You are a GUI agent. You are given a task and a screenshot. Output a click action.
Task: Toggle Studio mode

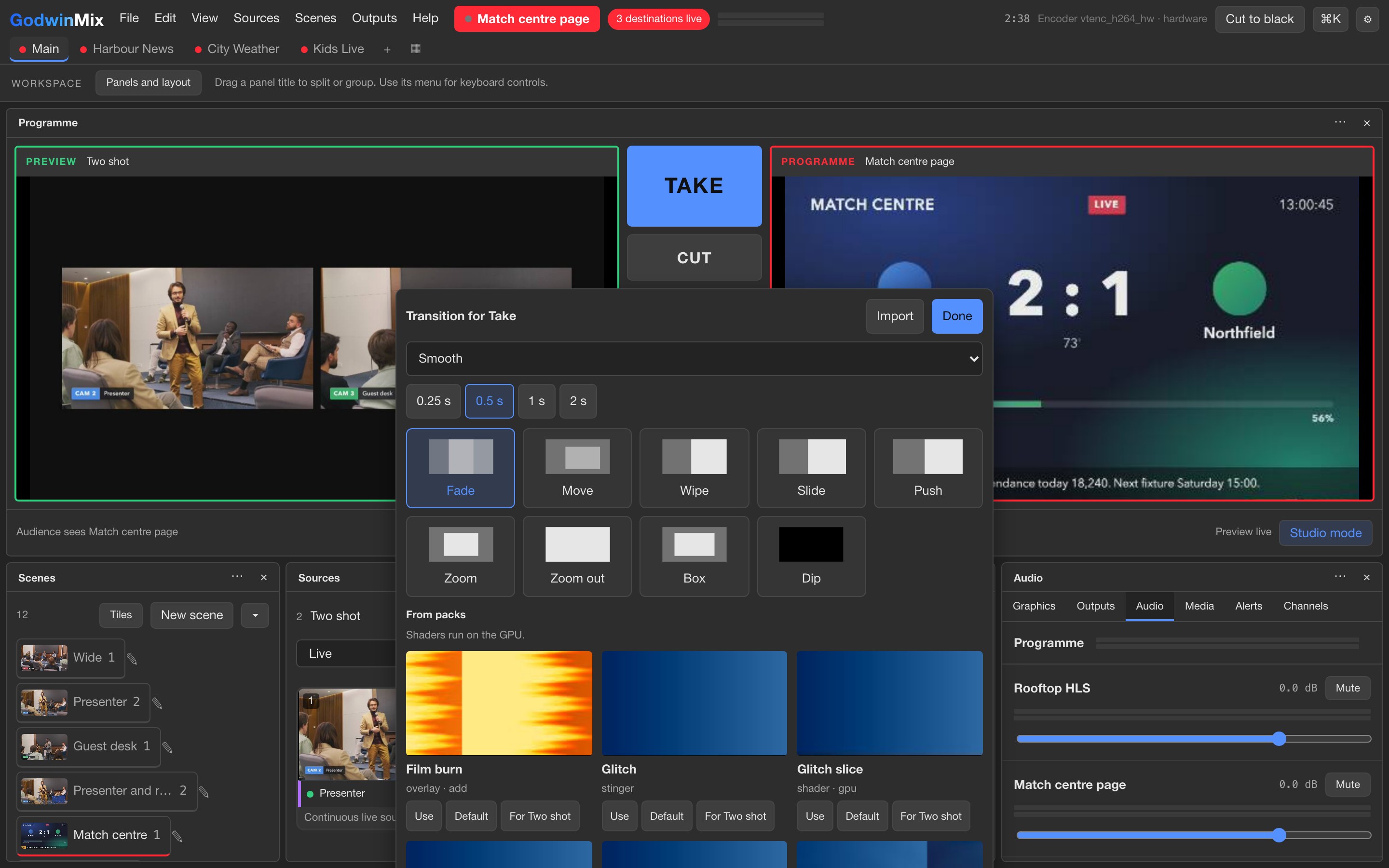pyautogui.click(x=1325, y=533)
